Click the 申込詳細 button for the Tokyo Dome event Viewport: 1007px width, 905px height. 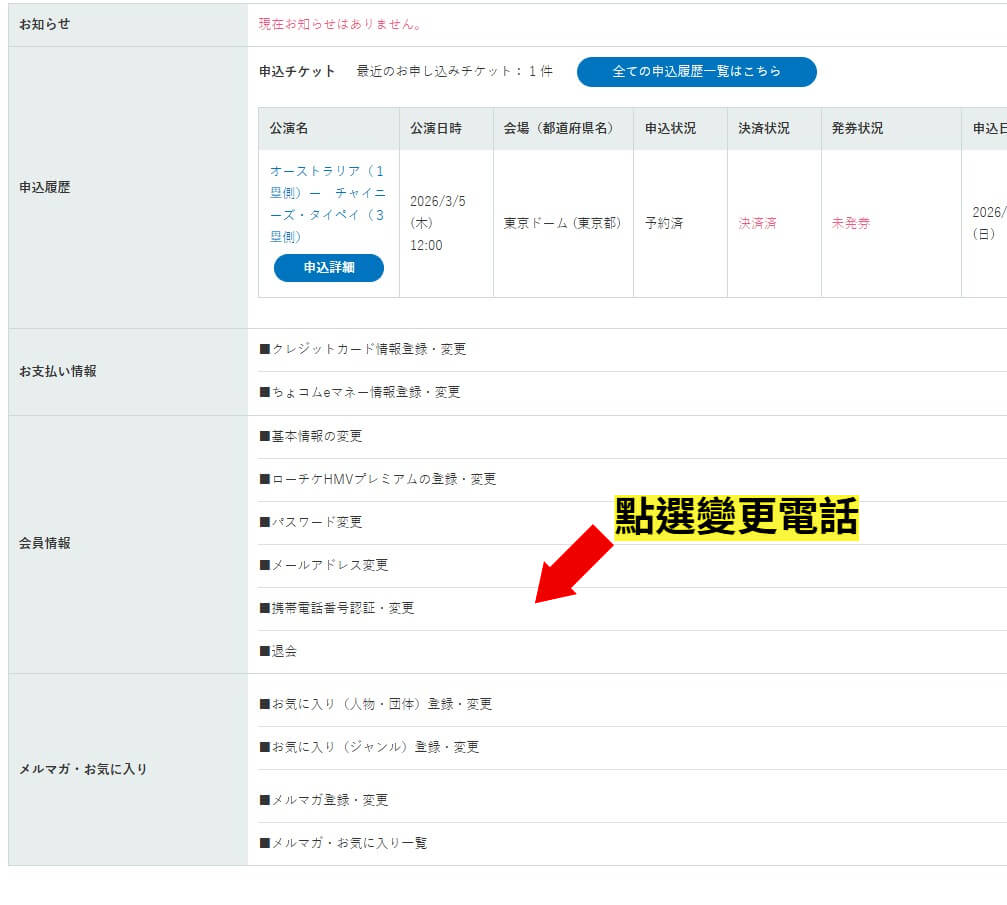pyautogui.click(x=327, y=268)
